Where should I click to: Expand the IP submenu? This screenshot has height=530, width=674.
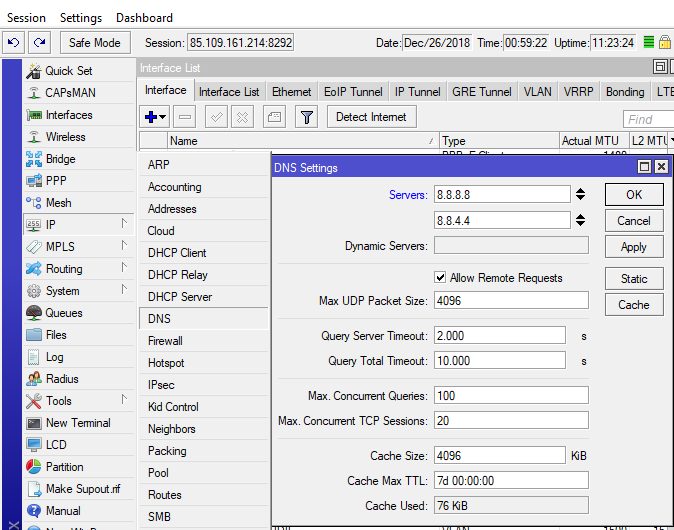coord(124,223)
